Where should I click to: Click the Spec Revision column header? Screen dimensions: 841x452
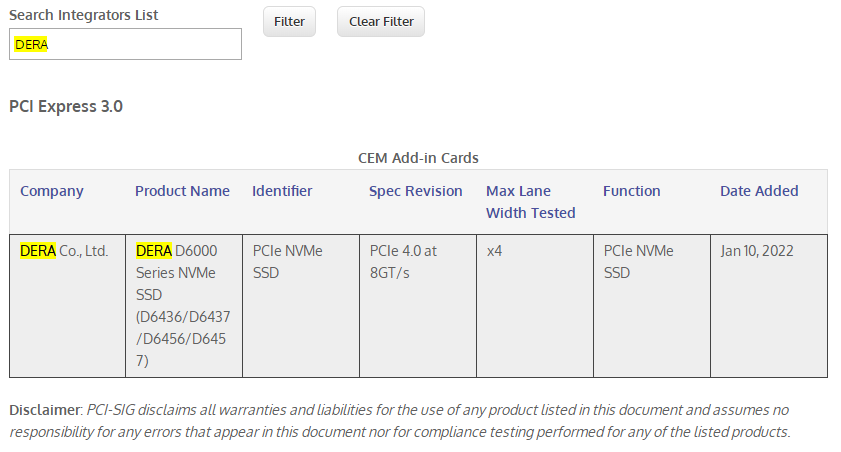(x=415, y=191)
